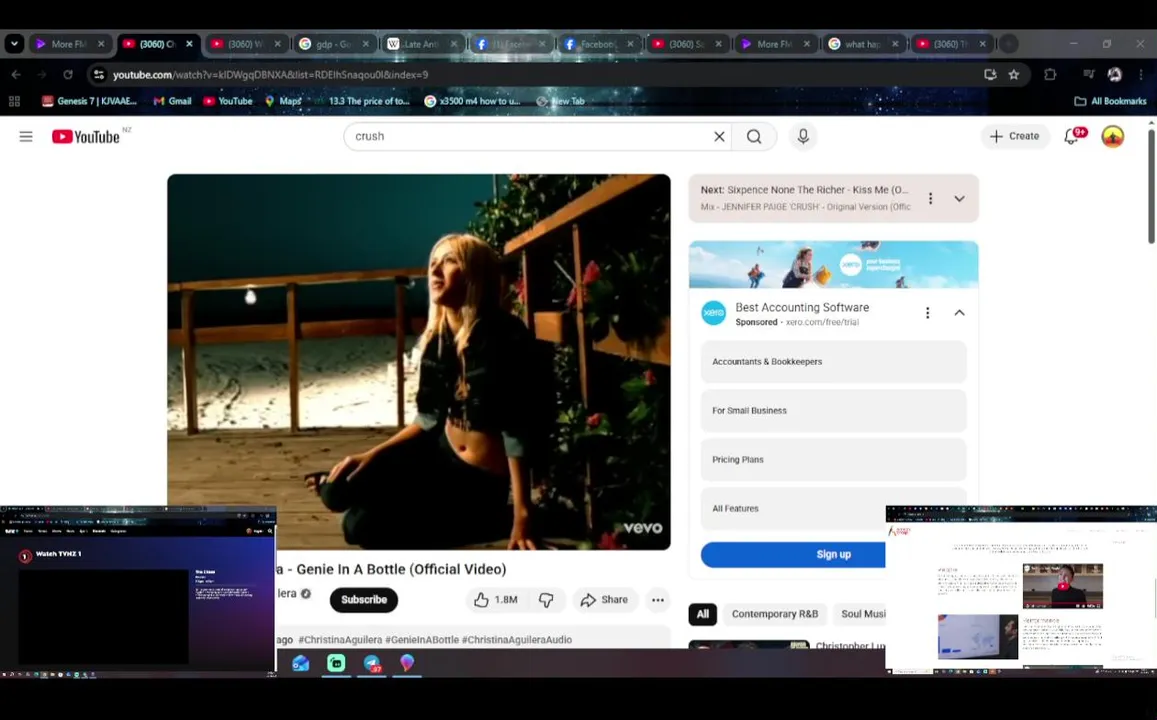Open the All Bookmarks folder
The height and width of the screenshot is (720, 1157).
[1110, 101]
